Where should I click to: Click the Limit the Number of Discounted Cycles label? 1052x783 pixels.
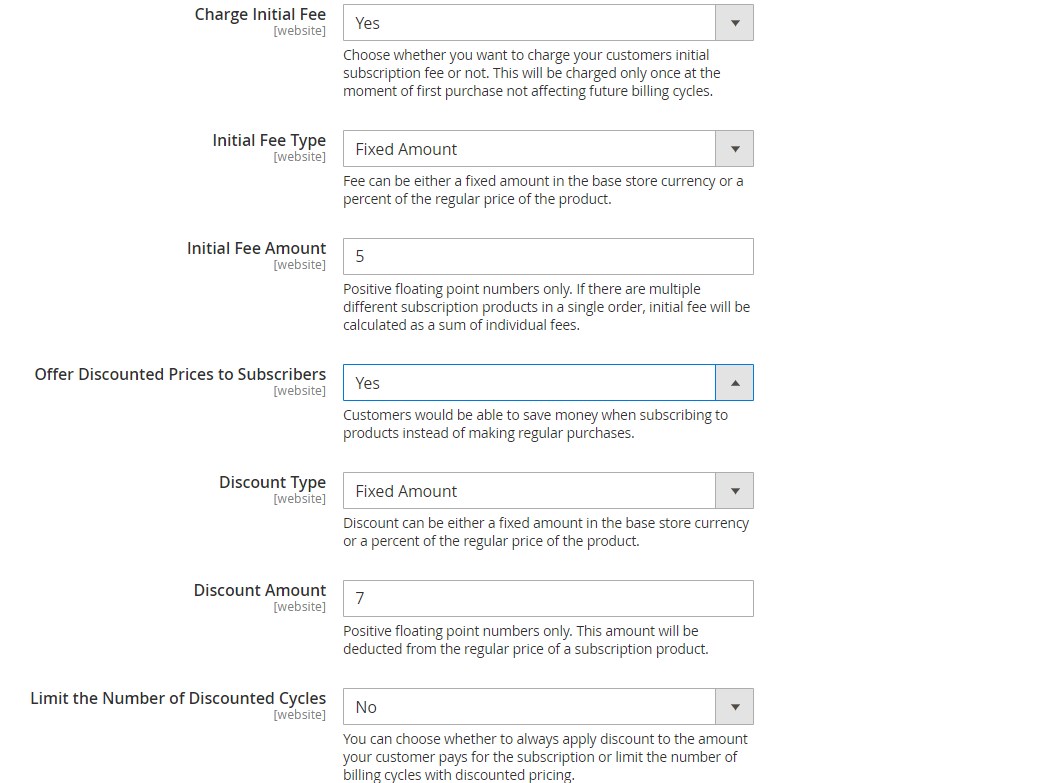[178, 698]
